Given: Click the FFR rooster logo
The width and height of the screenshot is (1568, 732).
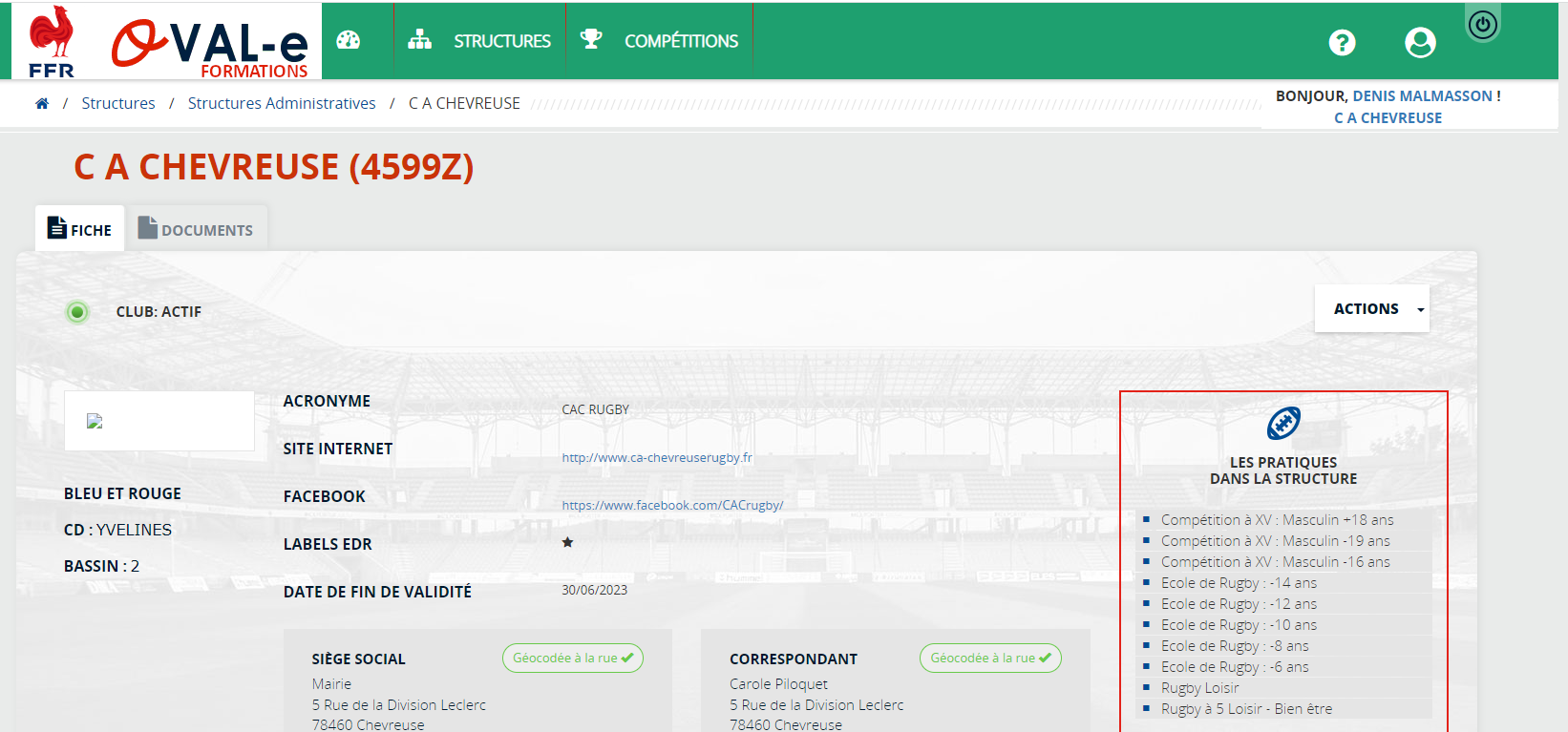Looking at the screenshot, I should tap(52, 41).
